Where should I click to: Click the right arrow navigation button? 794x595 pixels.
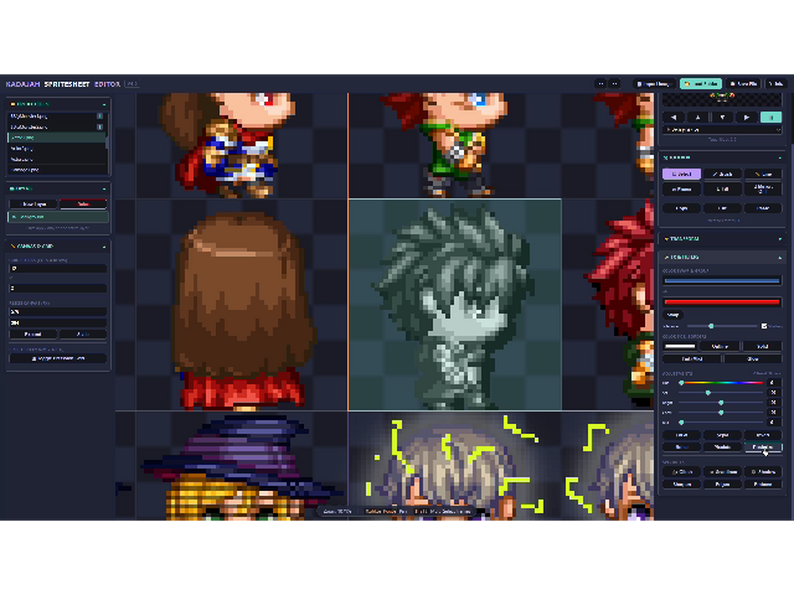(x=747, y=117)
